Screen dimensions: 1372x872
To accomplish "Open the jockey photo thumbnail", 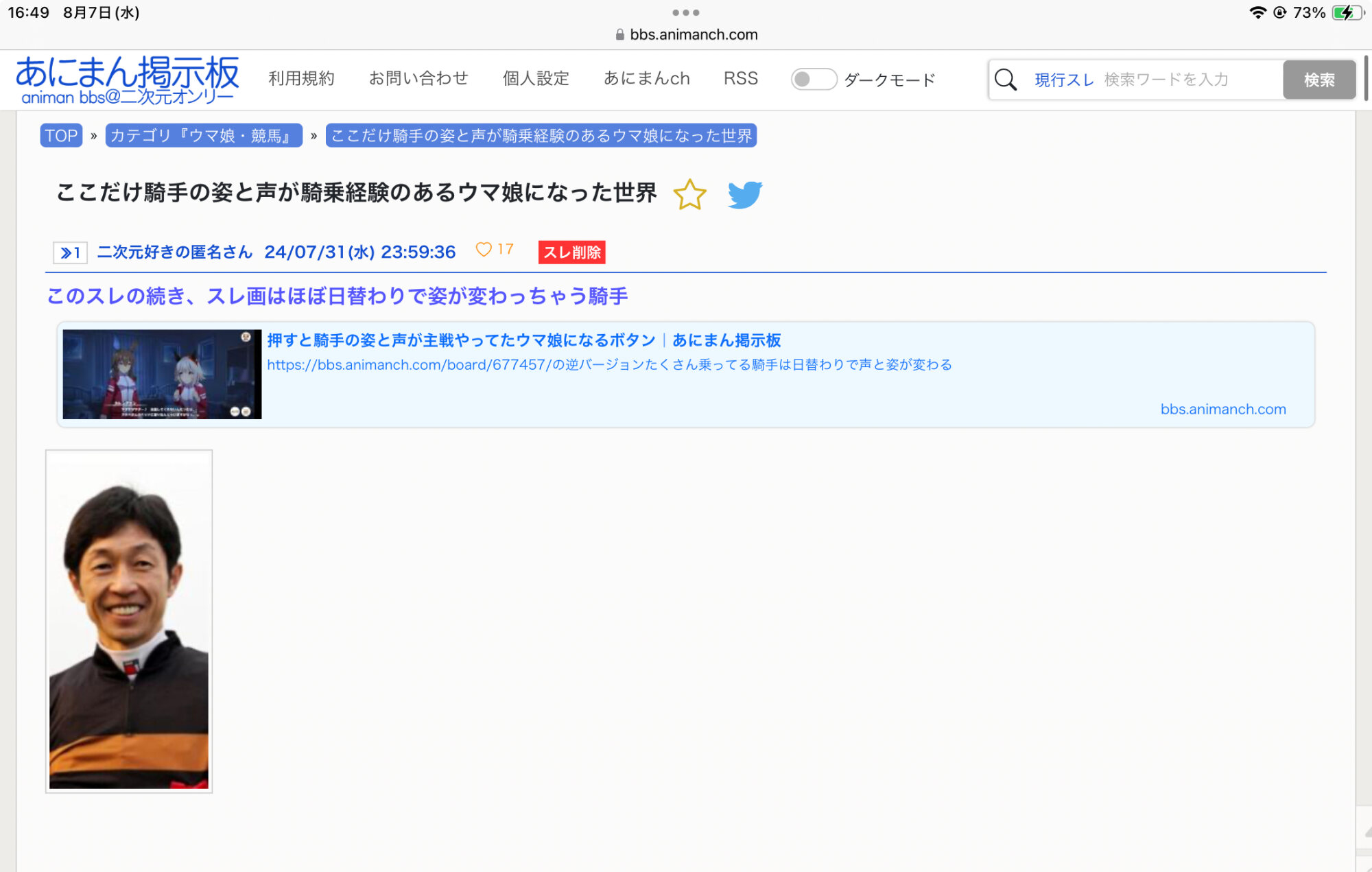I will [x=129, y=621].
